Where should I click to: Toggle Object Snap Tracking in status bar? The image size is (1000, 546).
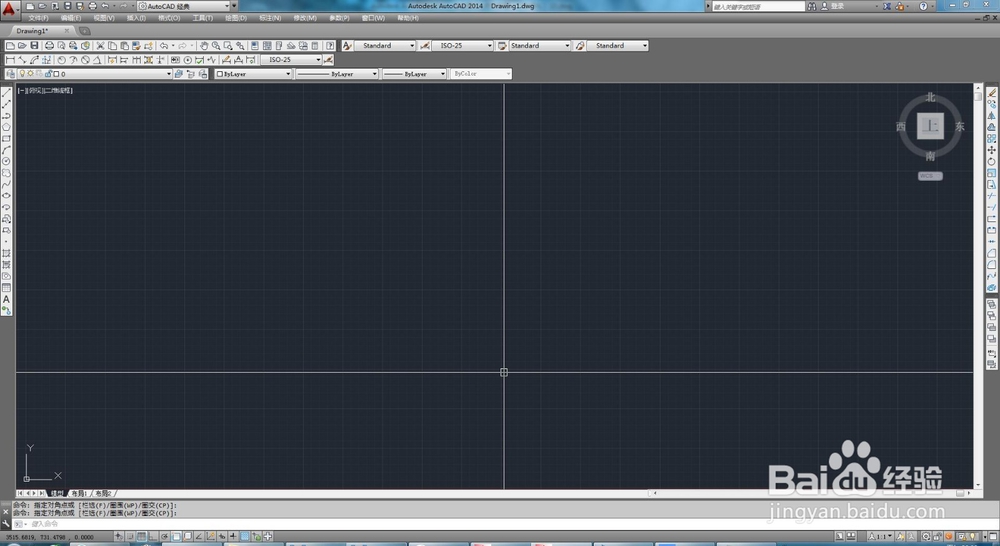[198, 536]
